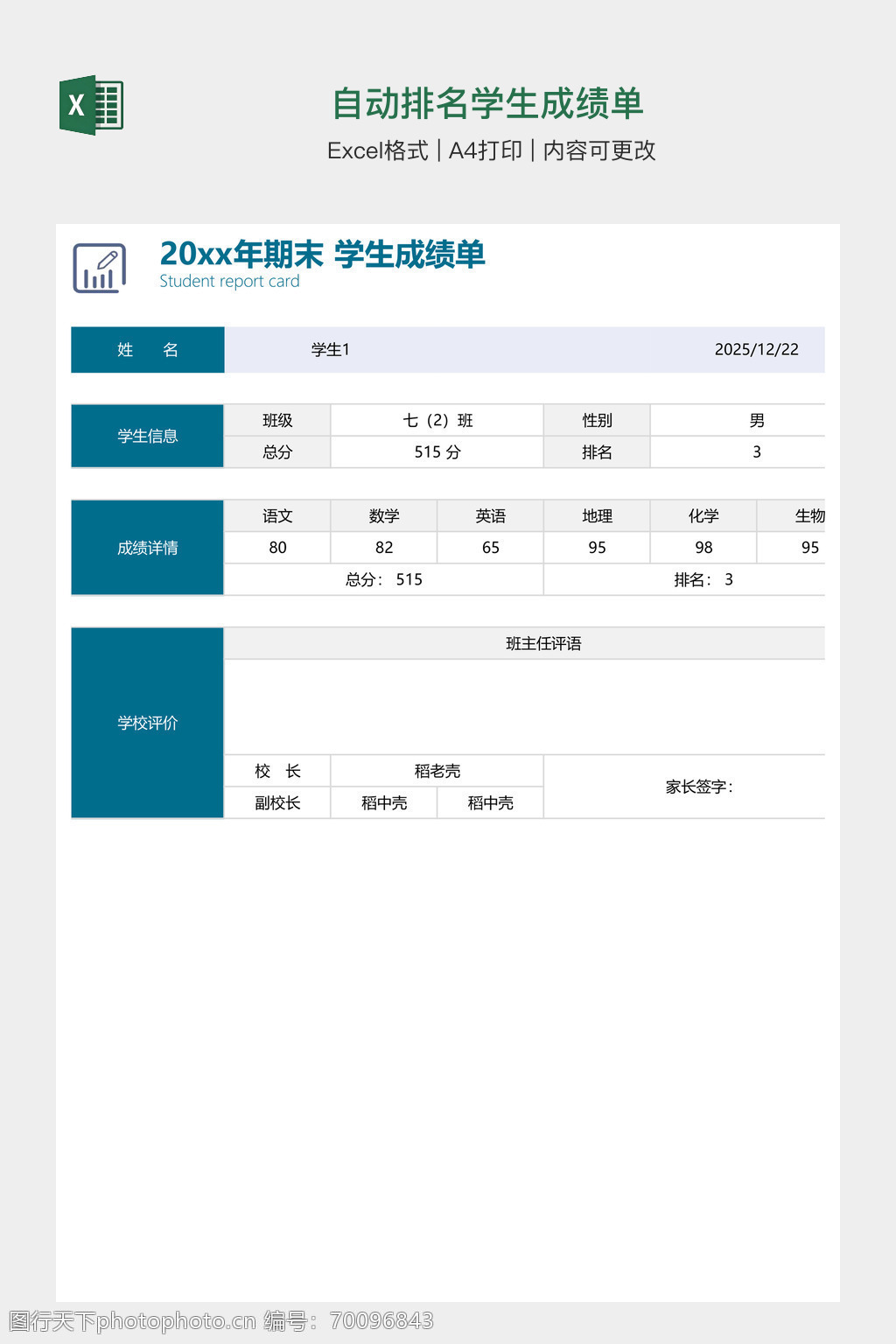Click the date cell 2025/12/22

pos(756,350)
